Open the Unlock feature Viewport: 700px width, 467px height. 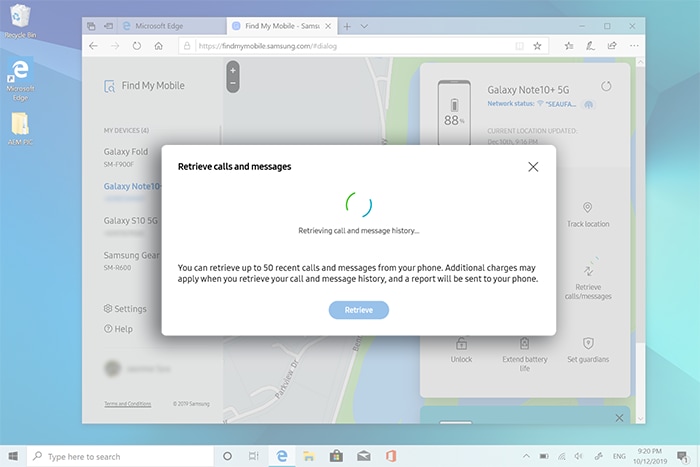tap(461, 350)
